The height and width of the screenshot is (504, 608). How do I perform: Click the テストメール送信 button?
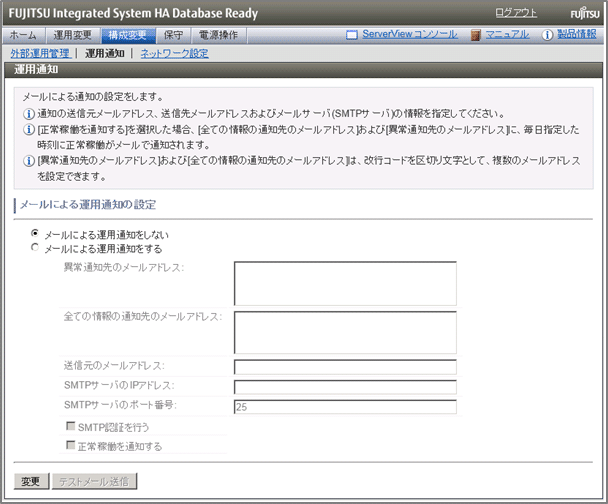[x=94, y=482]
